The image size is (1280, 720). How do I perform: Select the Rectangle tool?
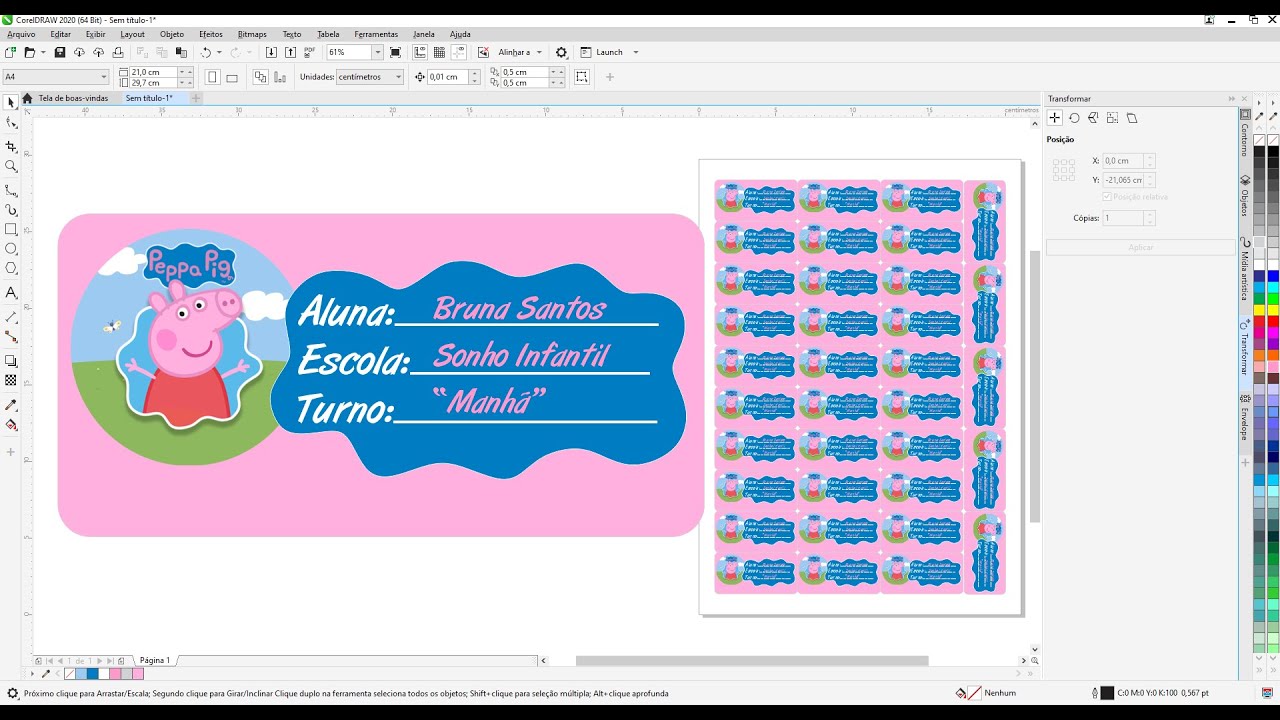11,229
